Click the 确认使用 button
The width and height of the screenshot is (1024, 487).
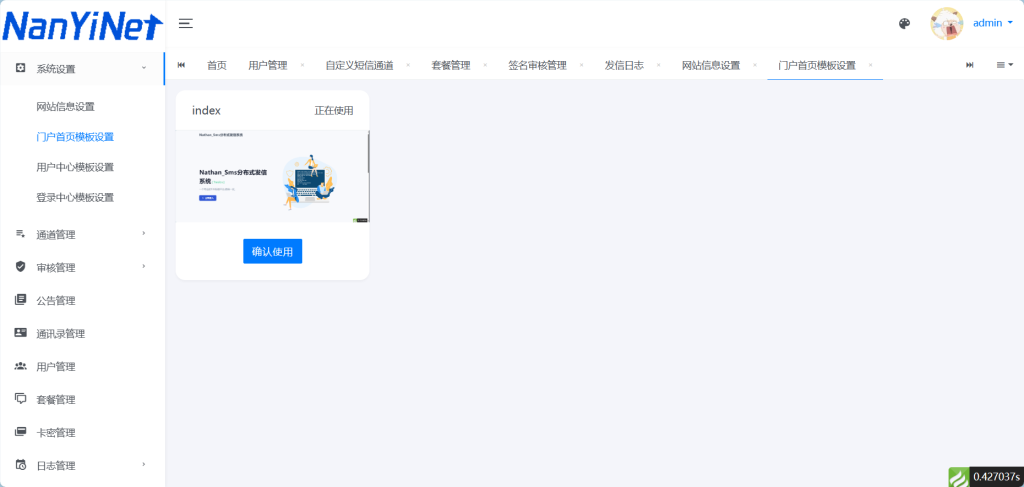[x=272, y=251]
